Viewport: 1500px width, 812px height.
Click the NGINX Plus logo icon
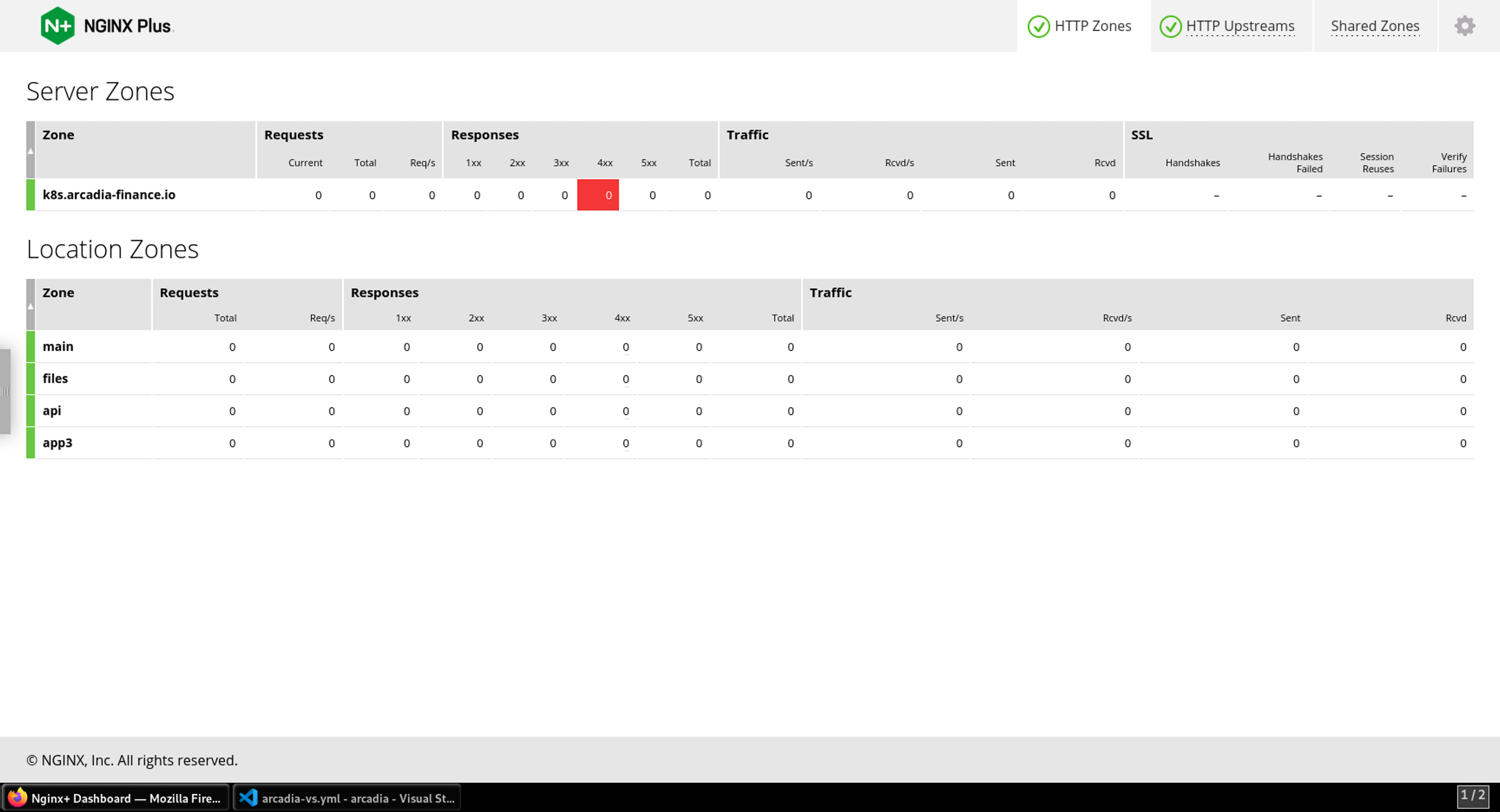coord(57,26)
